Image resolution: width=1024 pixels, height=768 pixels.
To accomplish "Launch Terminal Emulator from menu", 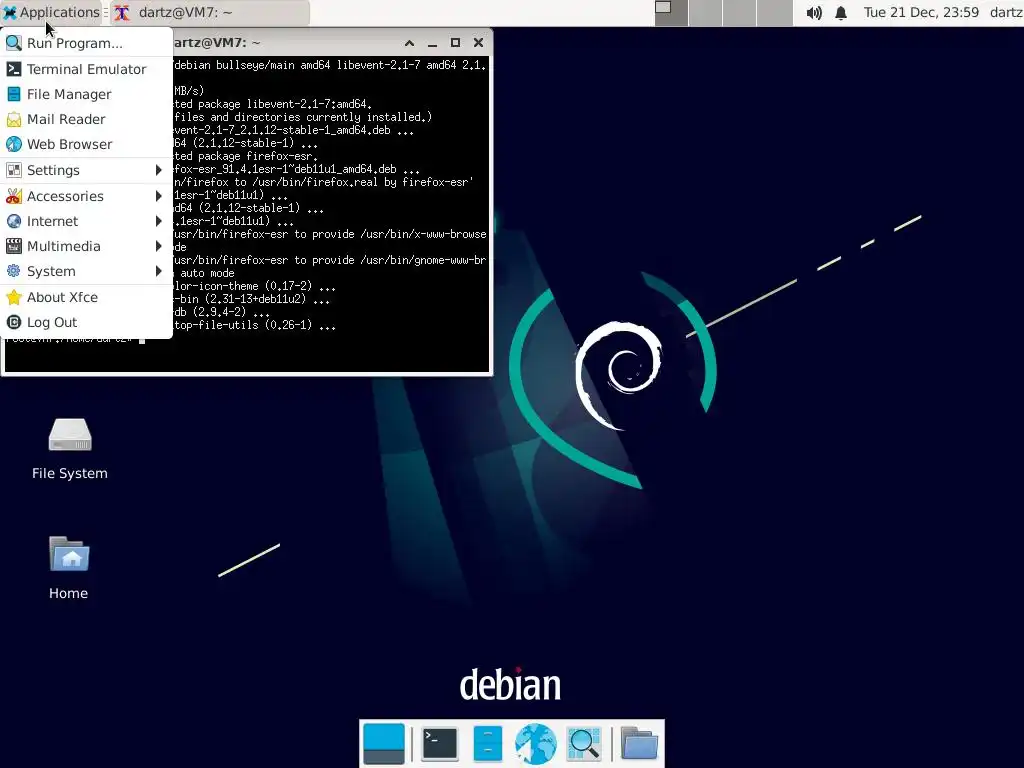I will [x=86, y=69].
